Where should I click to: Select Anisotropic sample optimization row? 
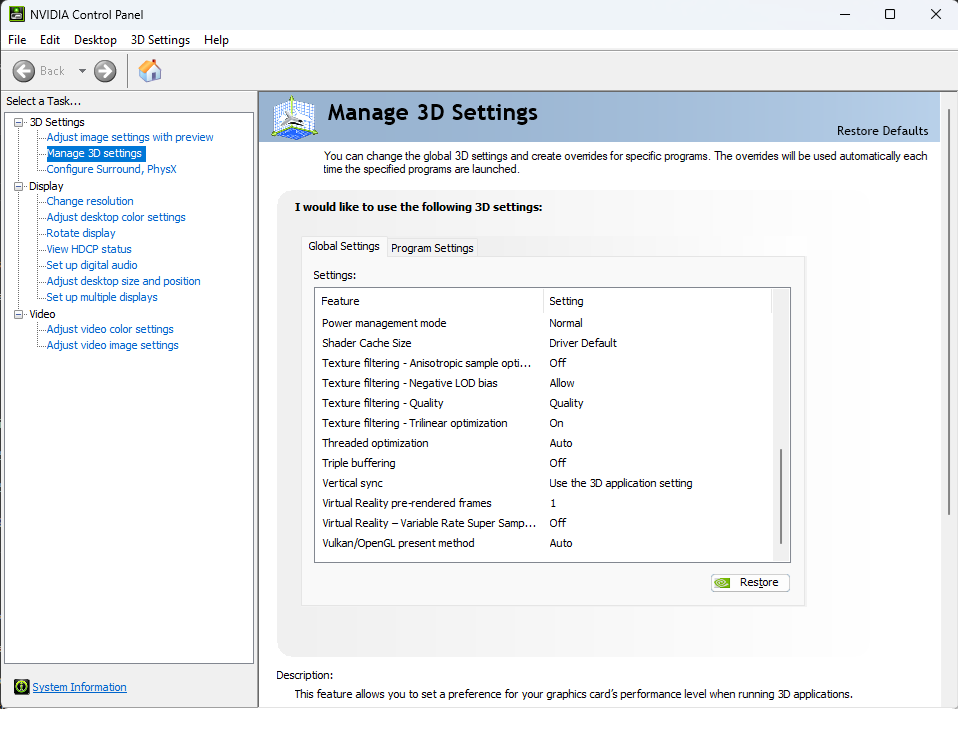coord(544,363)
